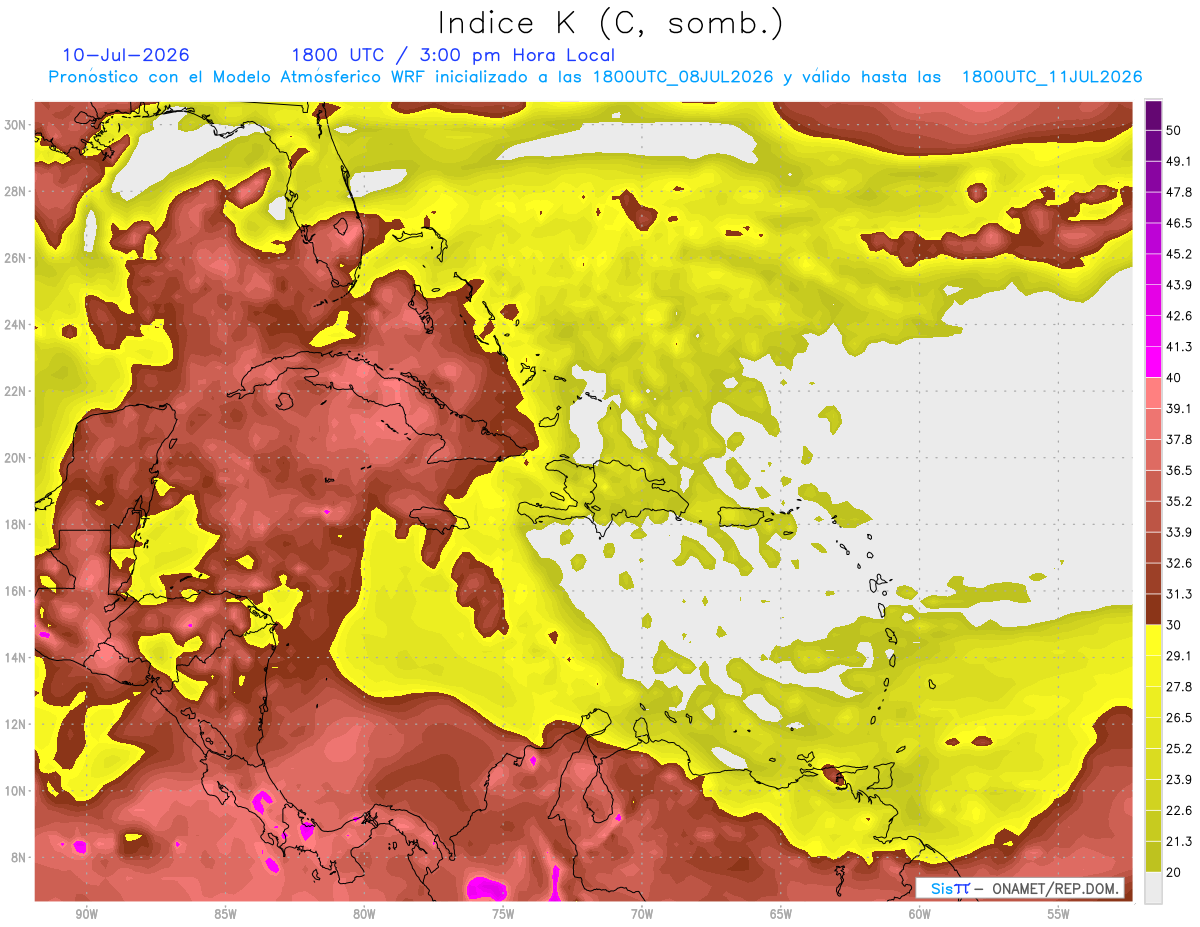This screenshot has width=1200, height=927.
Task: Click the colorbar value 31.3
Action: (x=1179, y=594)
